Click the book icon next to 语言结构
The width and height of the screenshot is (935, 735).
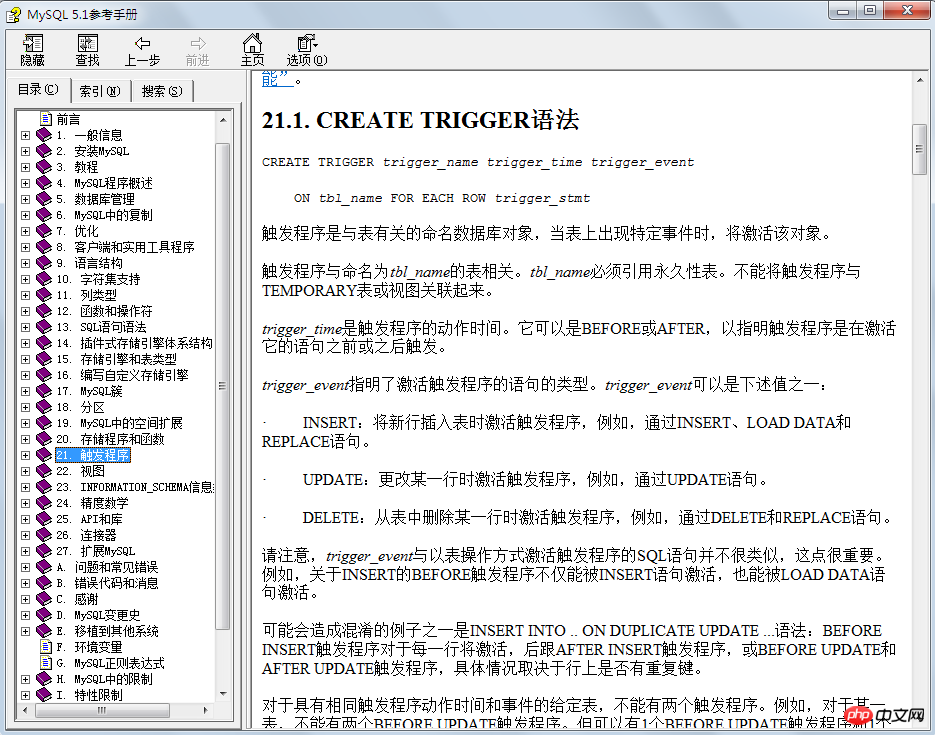coord(44,263)
